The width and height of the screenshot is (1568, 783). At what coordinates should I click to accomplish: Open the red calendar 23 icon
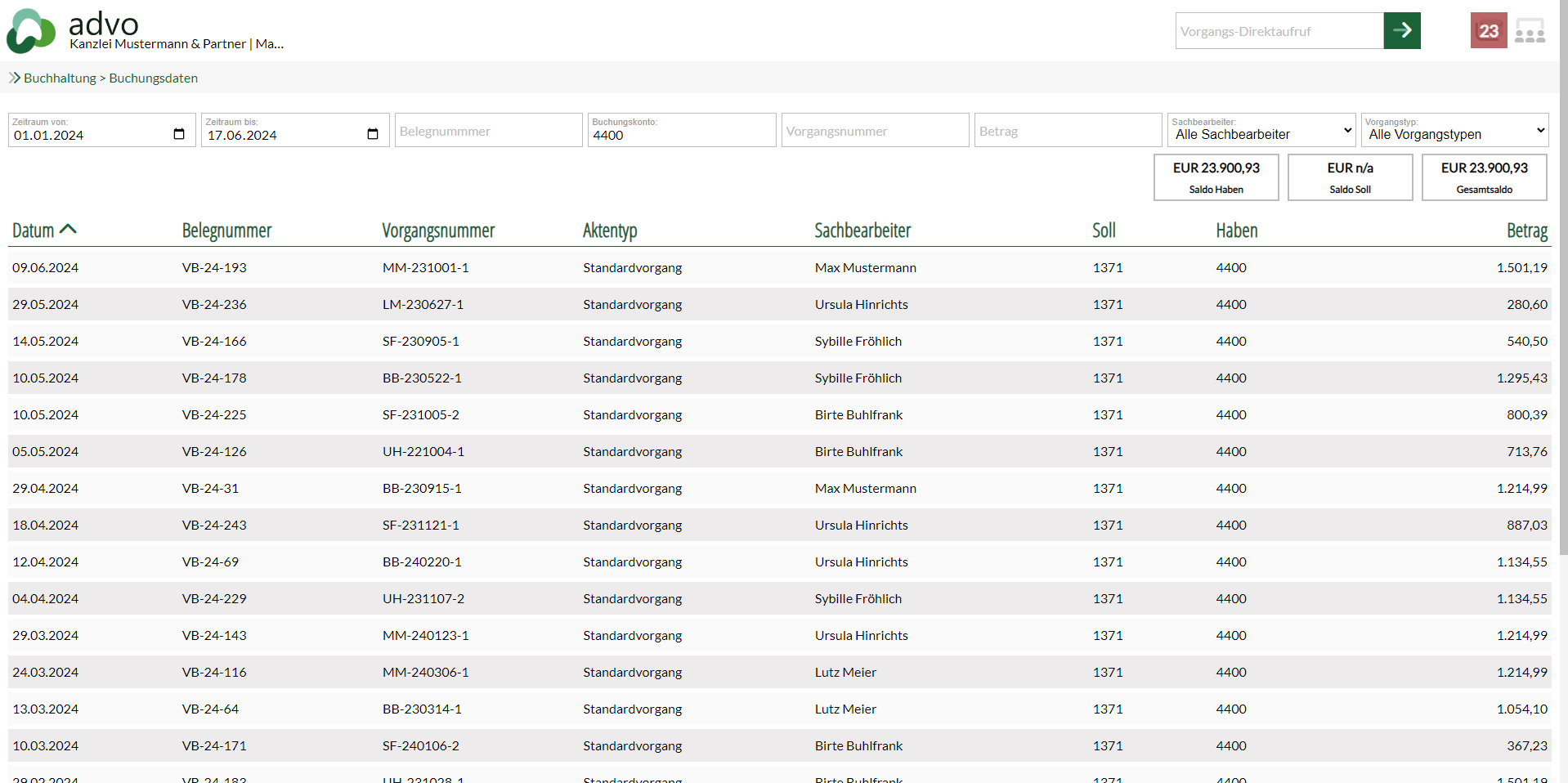[1488, 31]
